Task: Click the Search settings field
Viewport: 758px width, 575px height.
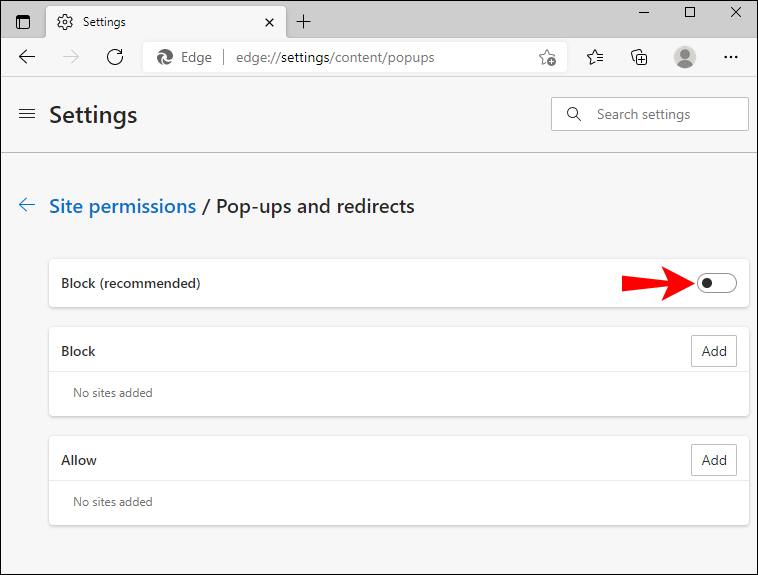Action: click(660, 114)
